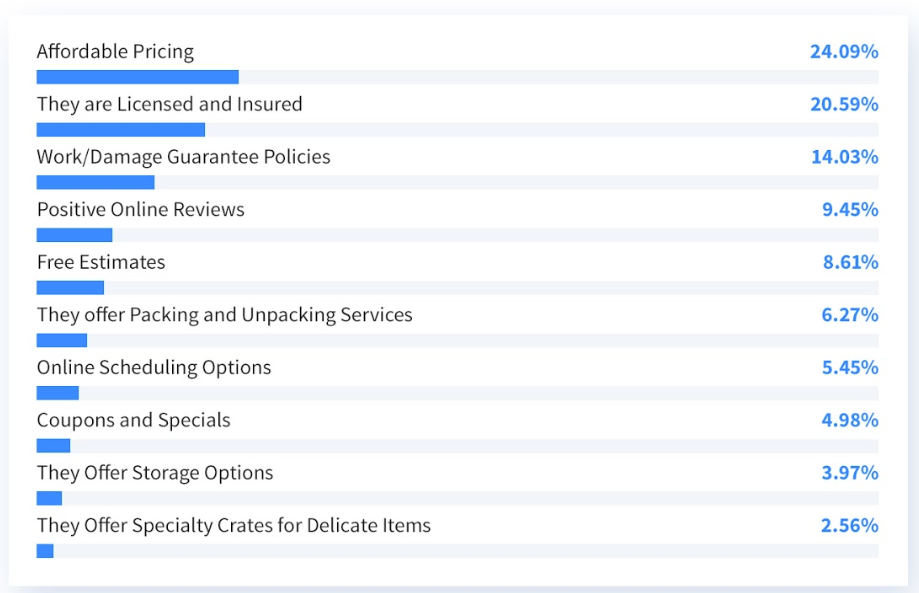Click They Offer Storage Options label
Image resolution: width=919 pixels, height=593 pixels.
[x=155, y=473]
